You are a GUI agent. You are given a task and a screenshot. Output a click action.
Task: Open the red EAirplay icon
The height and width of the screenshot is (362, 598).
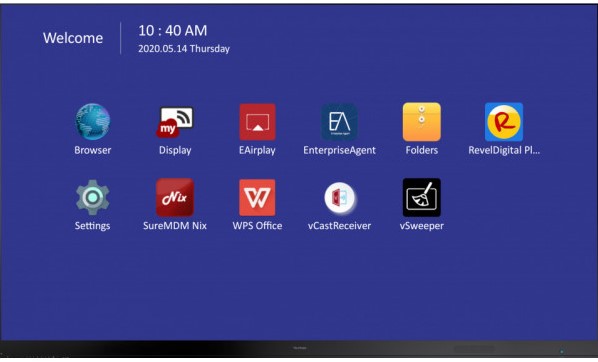tap(257, 122)
